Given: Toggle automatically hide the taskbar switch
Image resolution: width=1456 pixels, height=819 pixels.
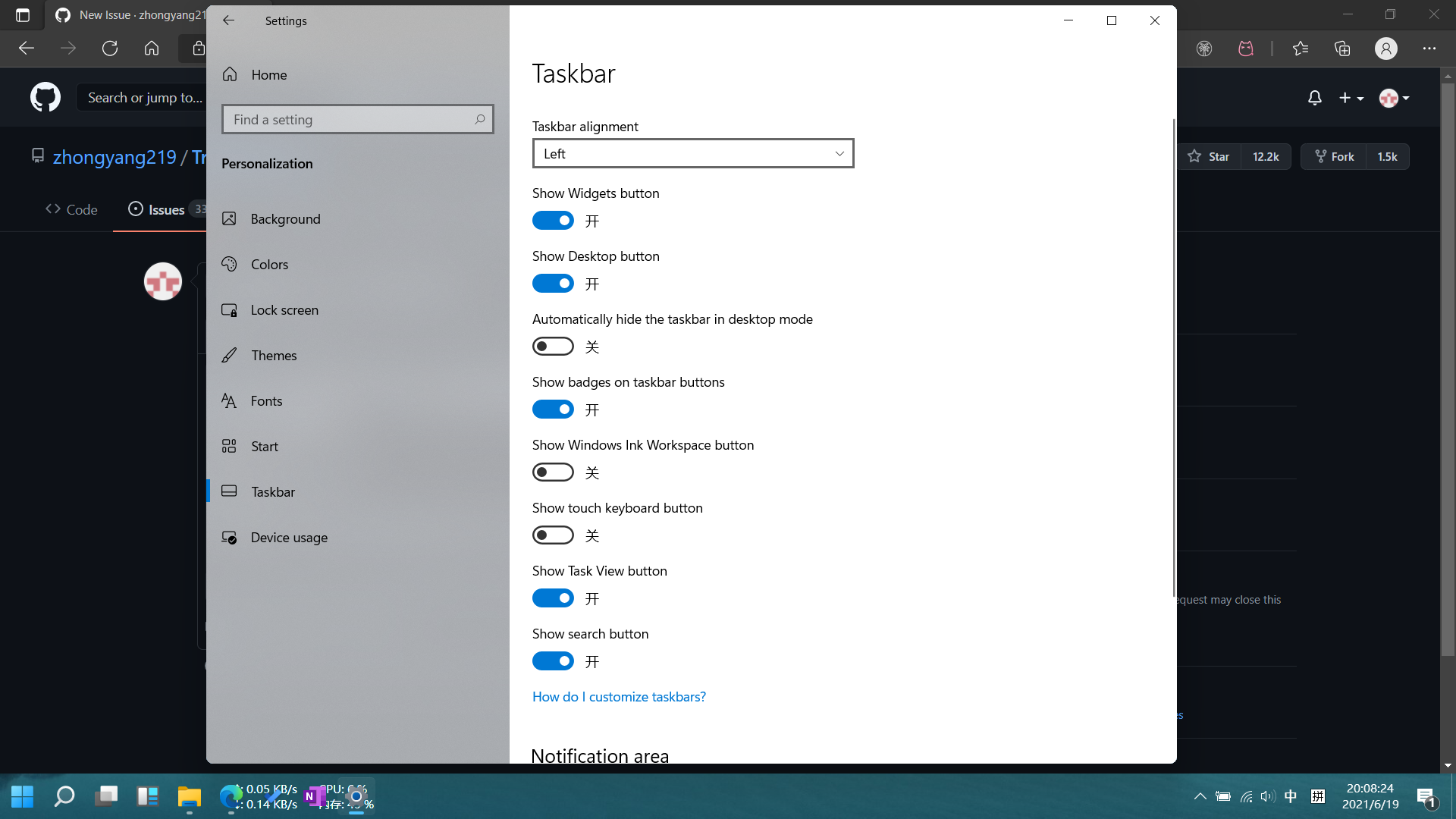Looking at the screenshot, I should (553, 347).
